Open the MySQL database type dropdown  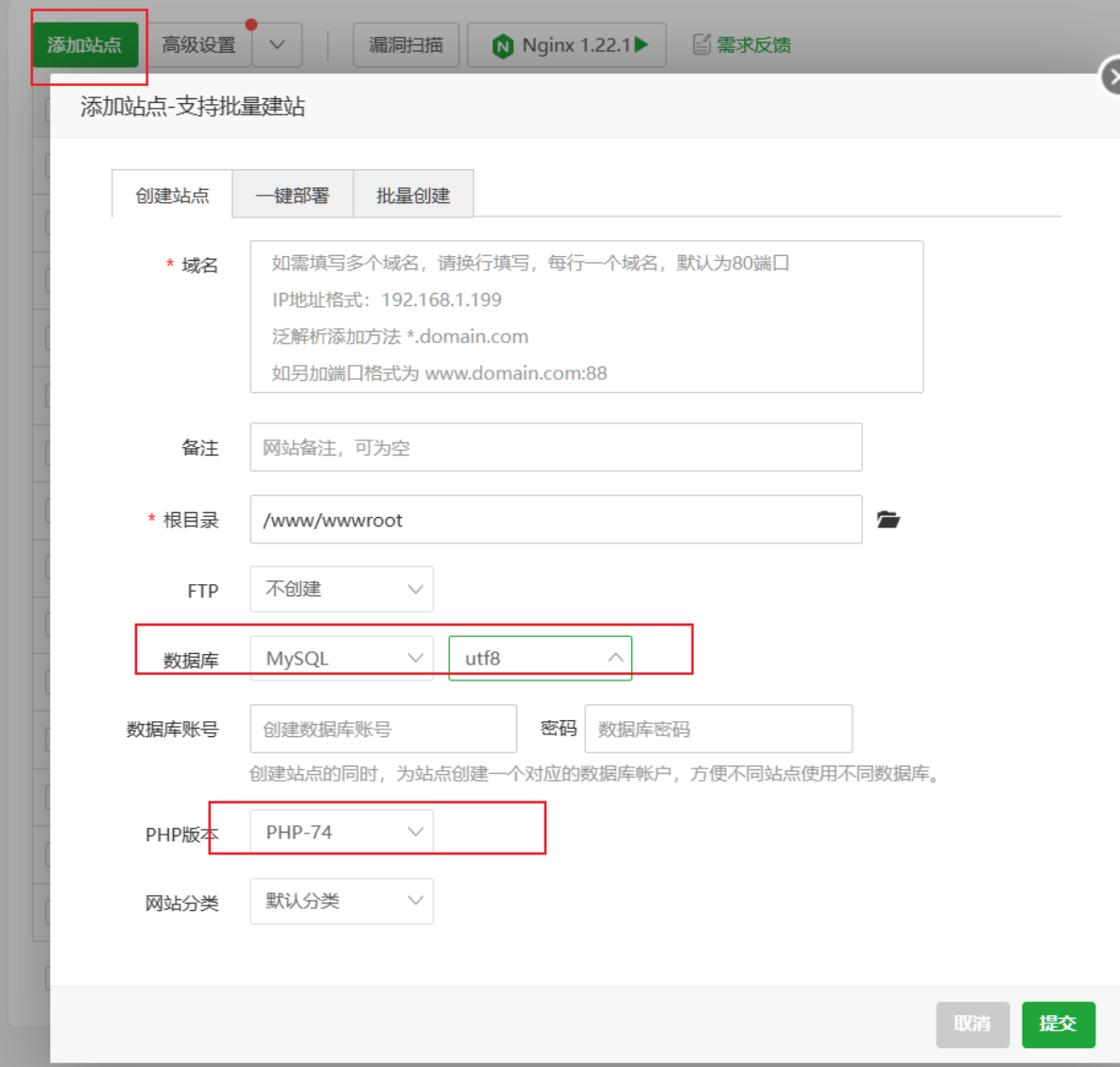pos(341,657)
